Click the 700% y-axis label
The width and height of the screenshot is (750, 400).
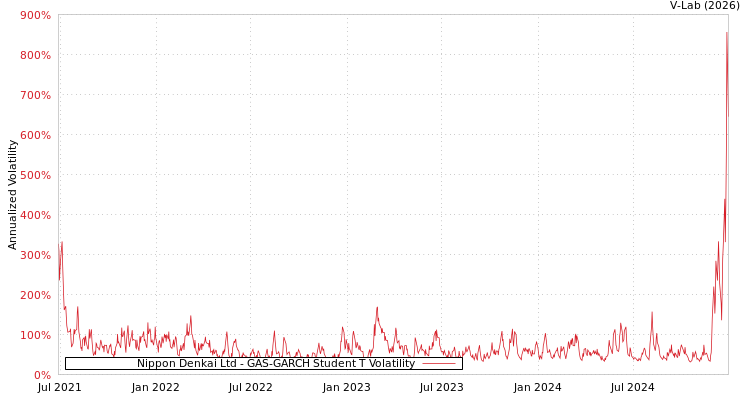[x=35, y=95]
